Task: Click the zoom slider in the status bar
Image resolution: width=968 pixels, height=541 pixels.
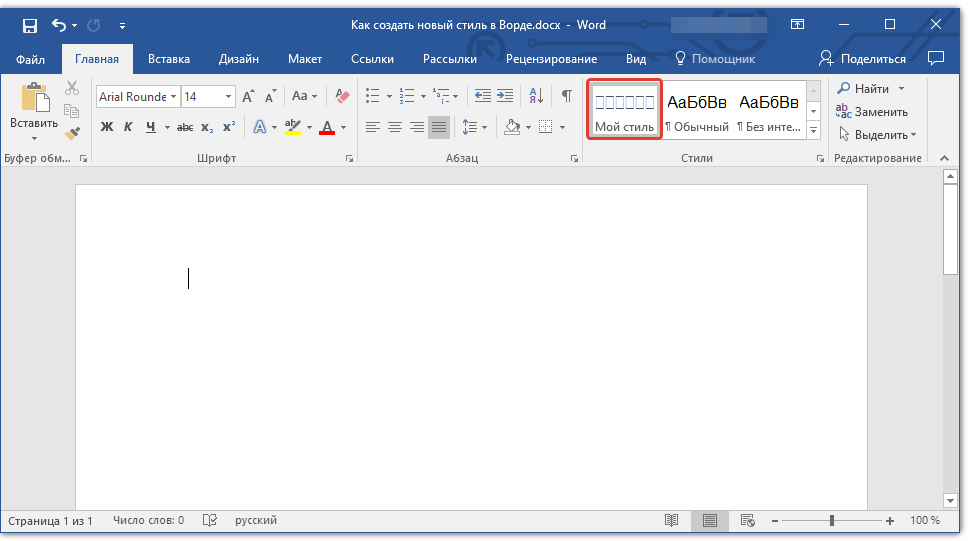Action: click(832, 521)
